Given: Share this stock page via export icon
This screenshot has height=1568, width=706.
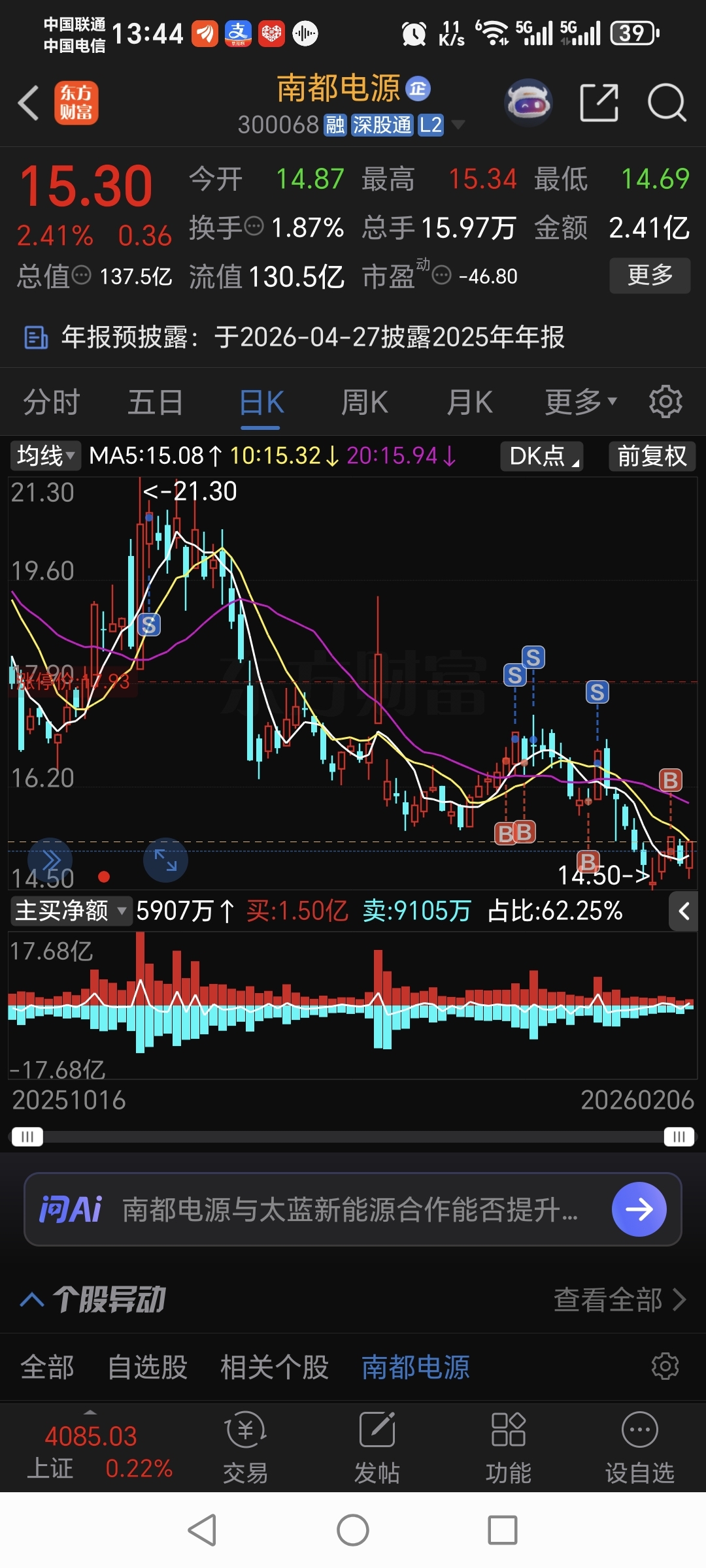Looking at the screenshot, I should [x=599, y=103].
